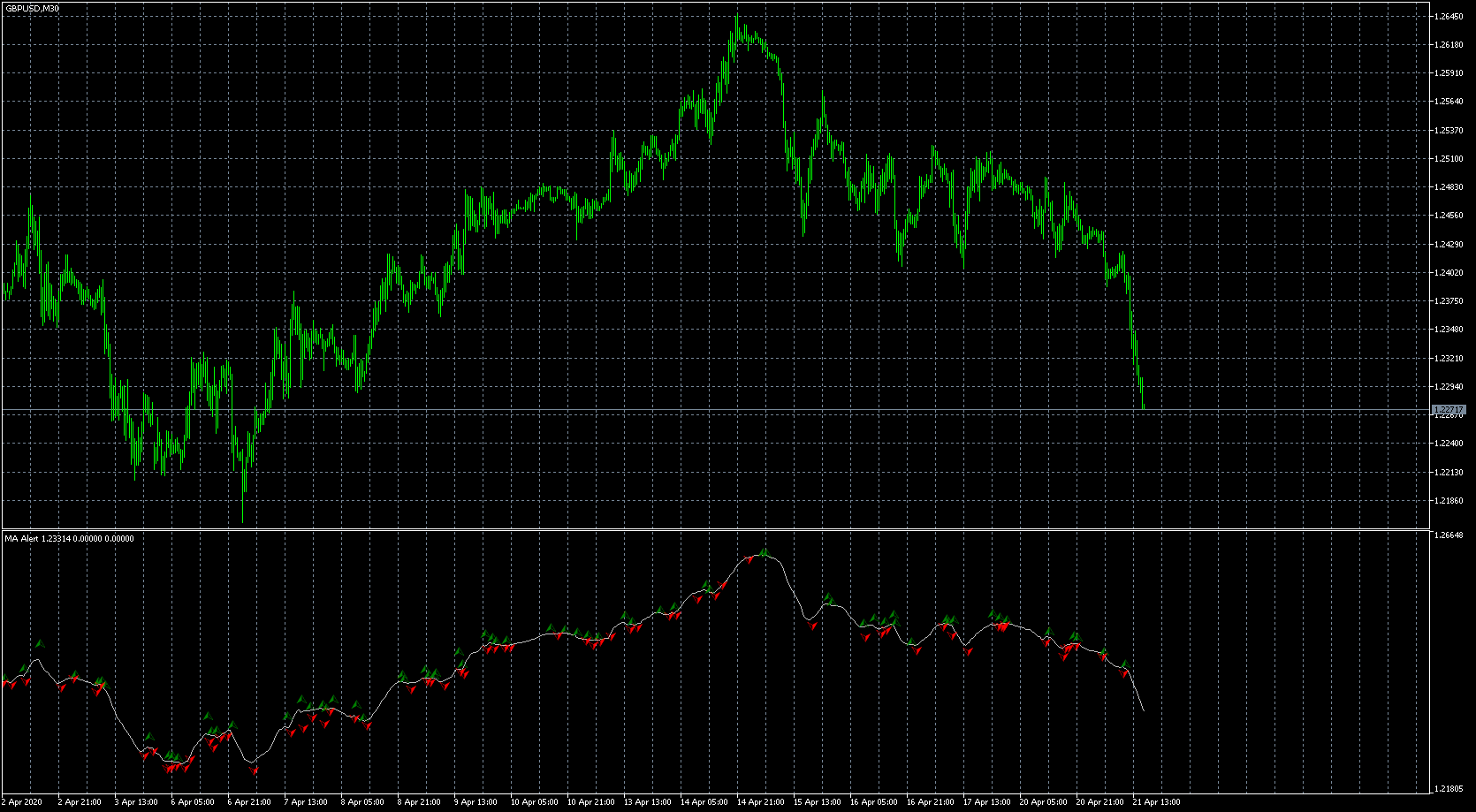Click the 1.25640 price axis label
Image resolution: width=1476 pixels, height=812 pixels.
coord(1449,102)
